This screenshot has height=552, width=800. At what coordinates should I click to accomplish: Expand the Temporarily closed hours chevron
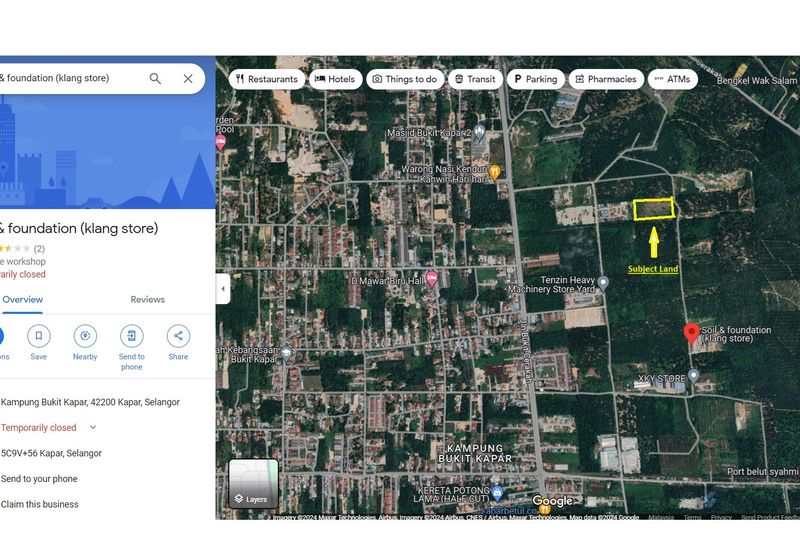click(x=93, y=428)
